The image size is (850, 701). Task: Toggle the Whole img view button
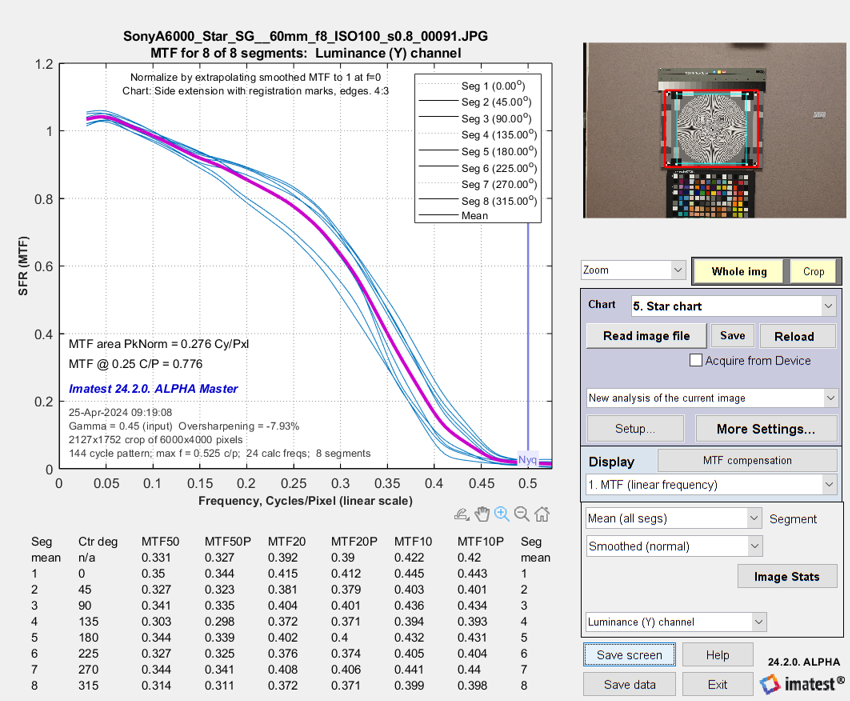(738, 271)
